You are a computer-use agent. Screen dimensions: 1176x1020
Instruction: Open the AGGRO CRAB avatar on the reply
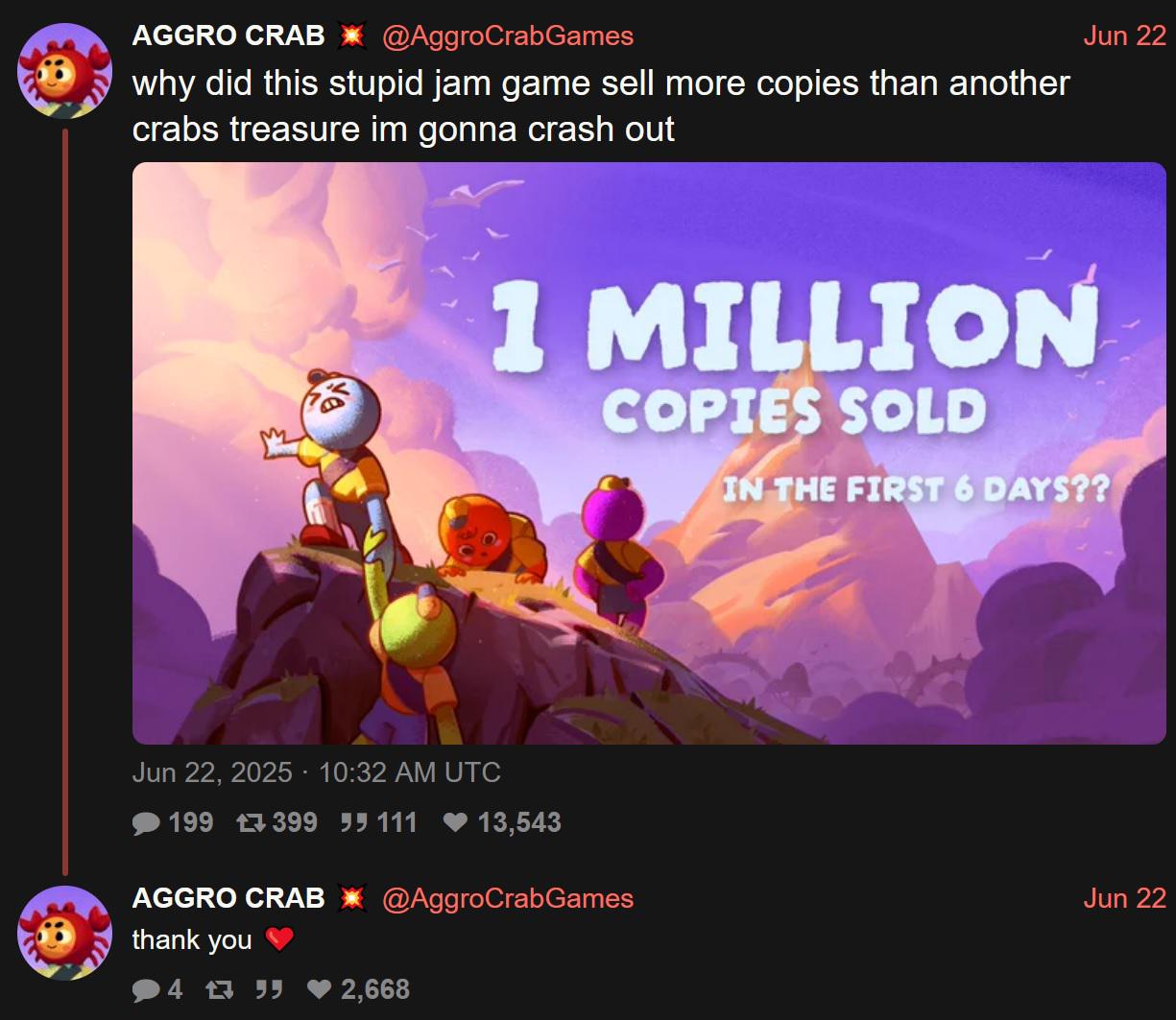point(65,933)
